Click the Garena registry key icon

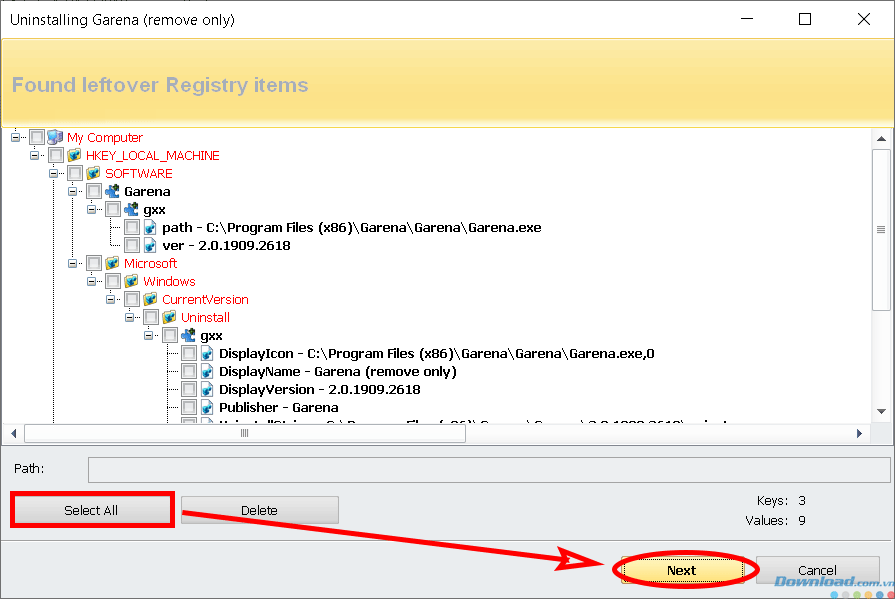pos(112,191)
